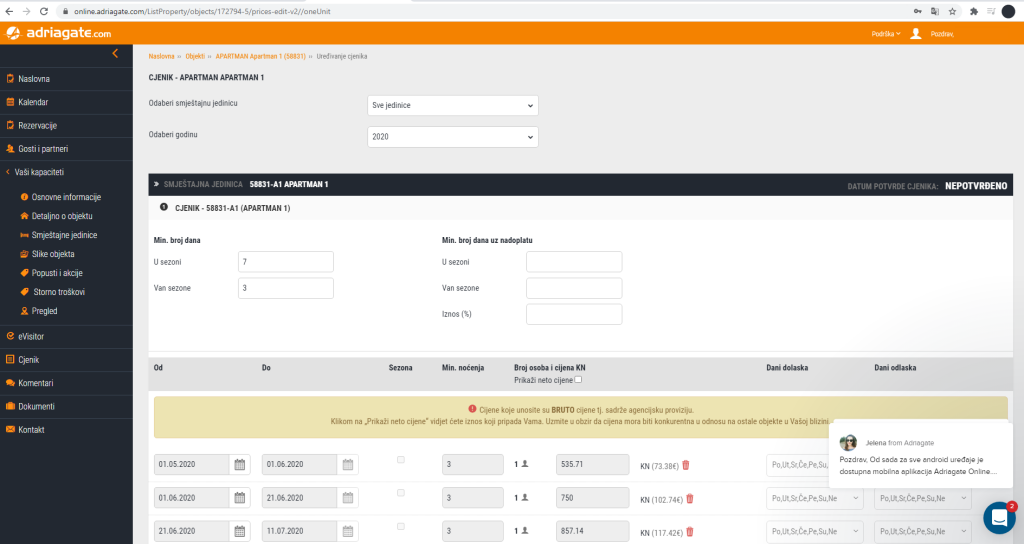Enable the Prikaži neto cijene checkbox

pyautogui.click(x=579, y=380)
